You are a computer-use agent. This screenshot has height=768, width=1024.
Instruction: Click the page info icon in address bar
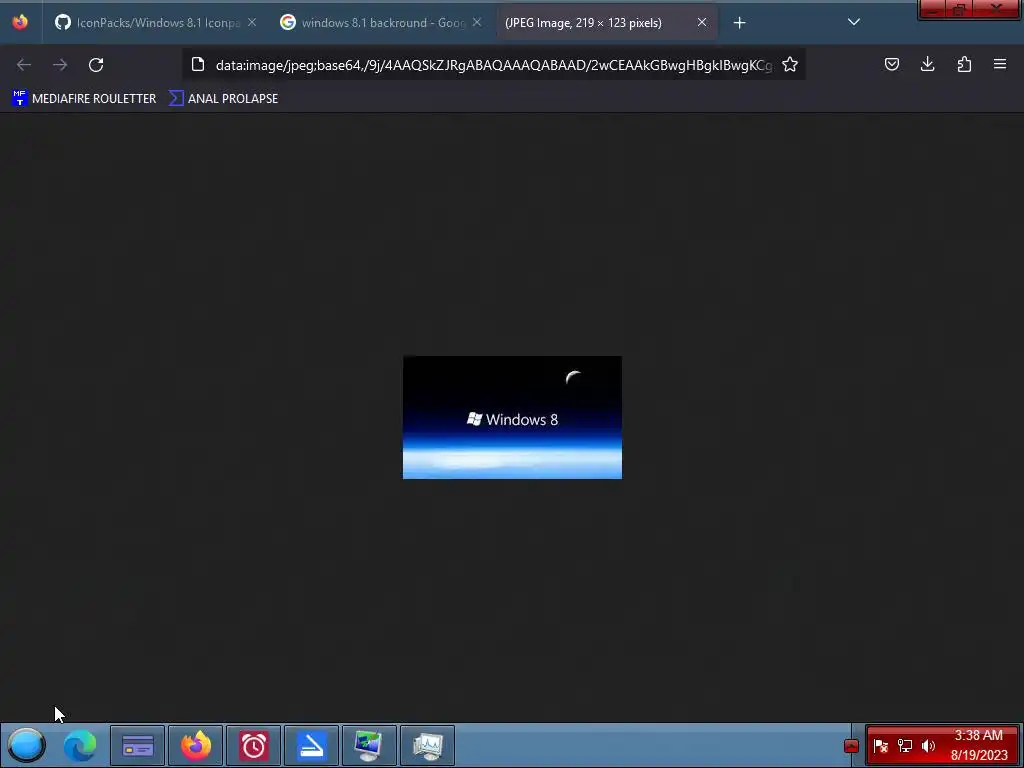[198, 65]
